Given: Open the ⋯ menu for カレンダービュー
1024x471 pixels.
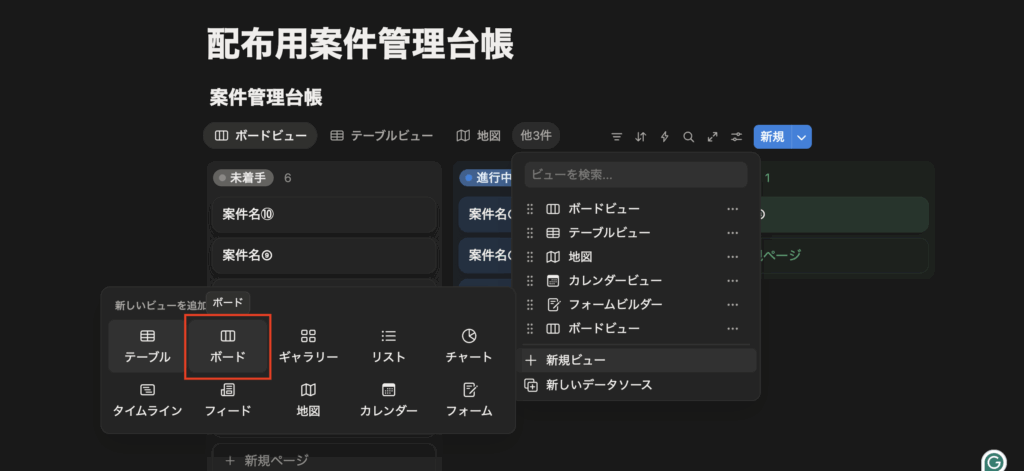Looking at the screenshot, I should point(733,280).
